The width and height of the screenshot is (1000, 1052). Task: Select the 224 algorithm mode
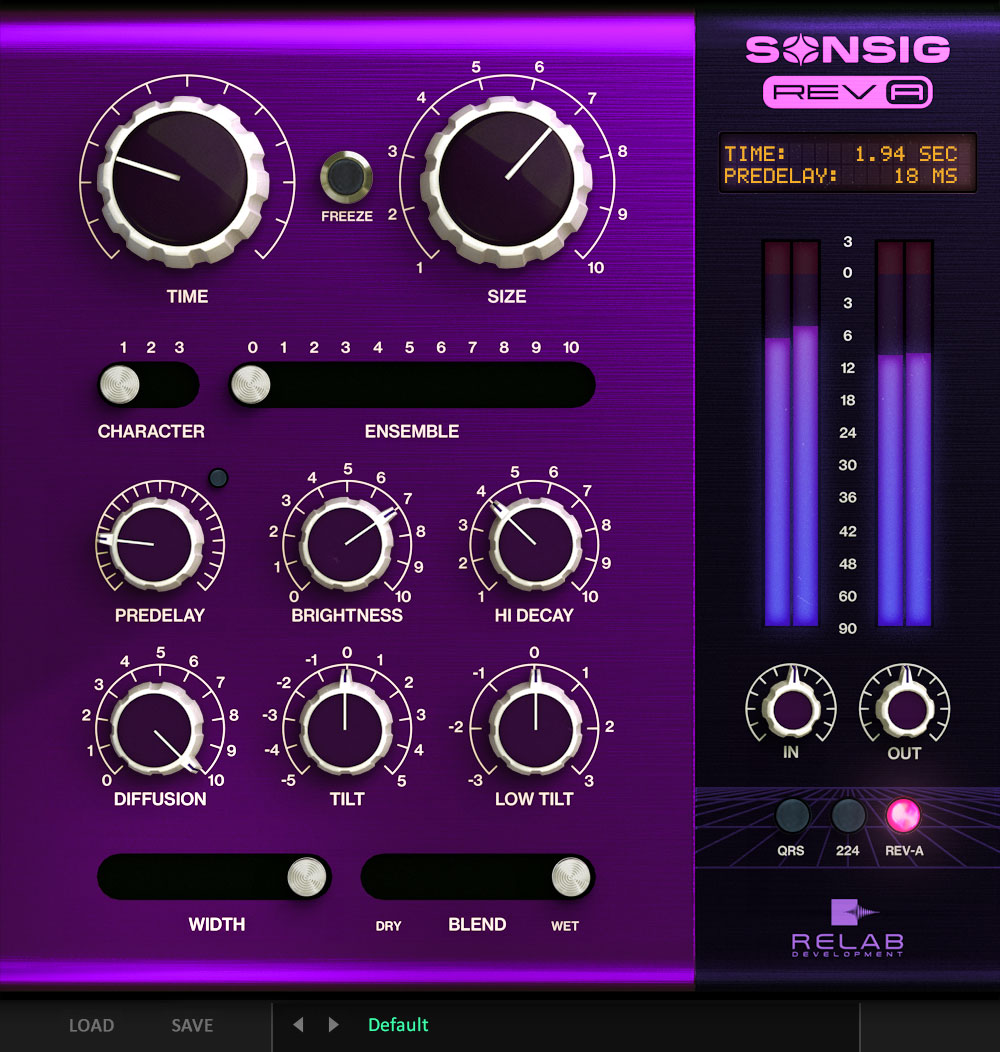tap(848, 818)
